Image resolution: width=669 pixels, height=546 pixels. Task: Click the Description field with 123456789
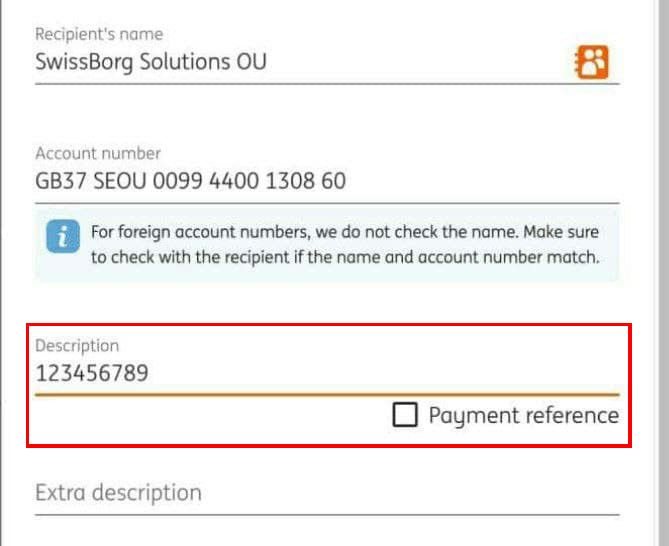300,374
